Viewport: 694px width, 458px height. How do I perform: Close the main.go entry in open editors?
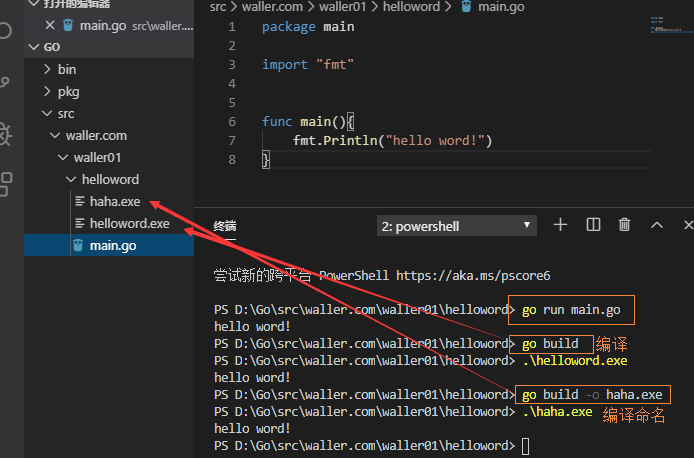coord(50,25)
